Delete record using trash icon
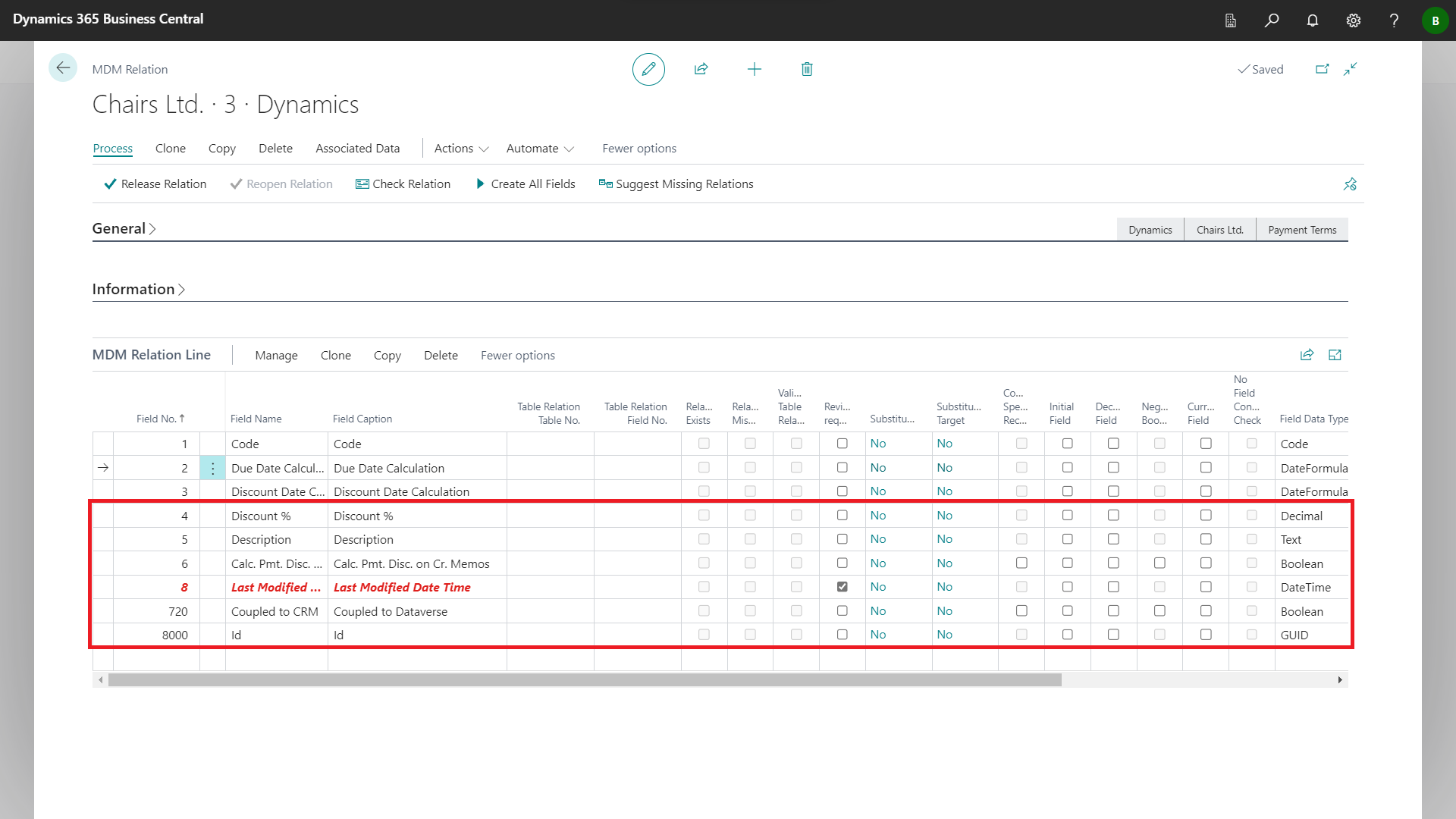The height and width of the screenshot is (819, 1456). click(807, 69)
